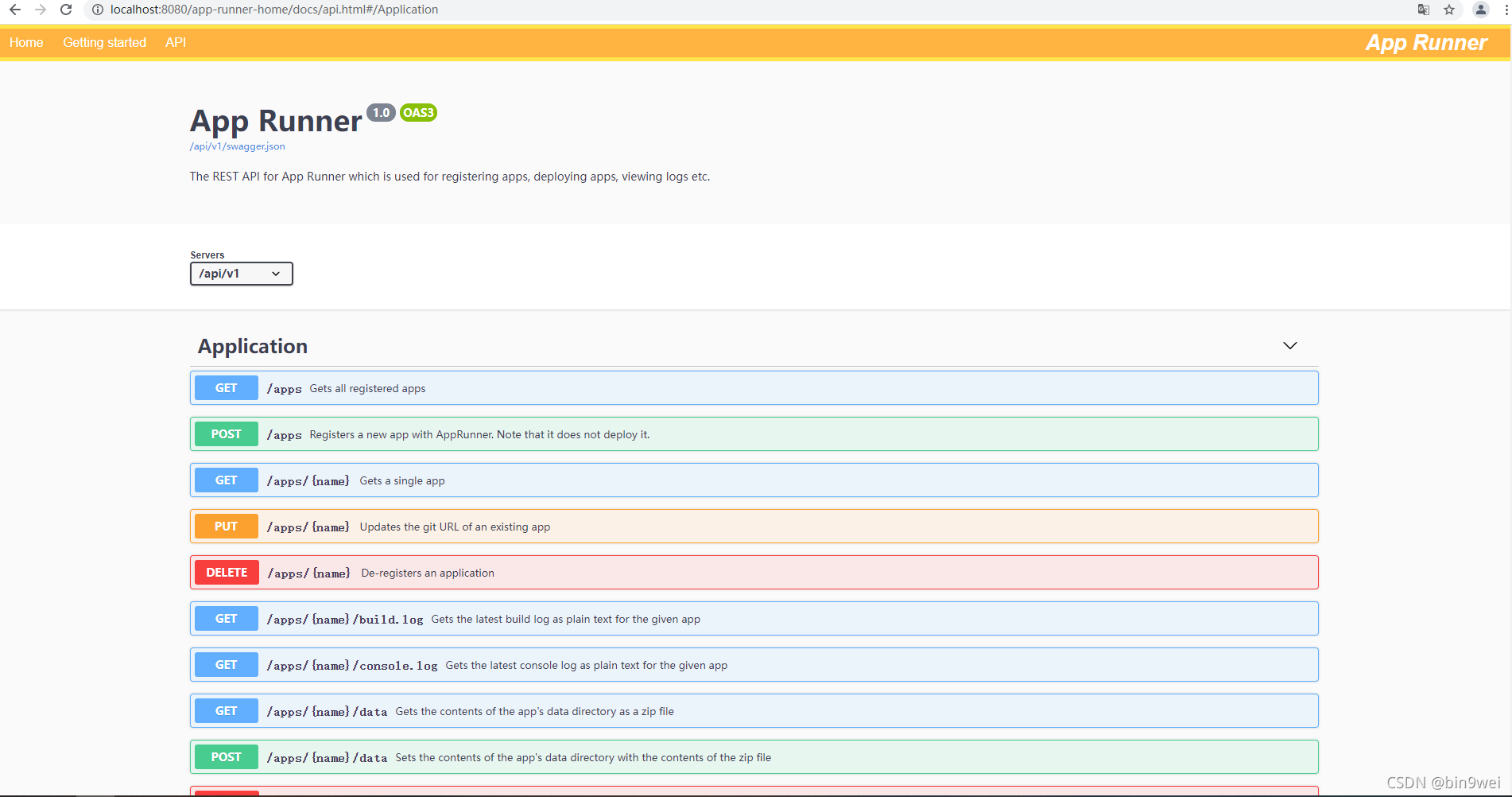Click the Servers label

pyautogui.click(x=207, y=255)
